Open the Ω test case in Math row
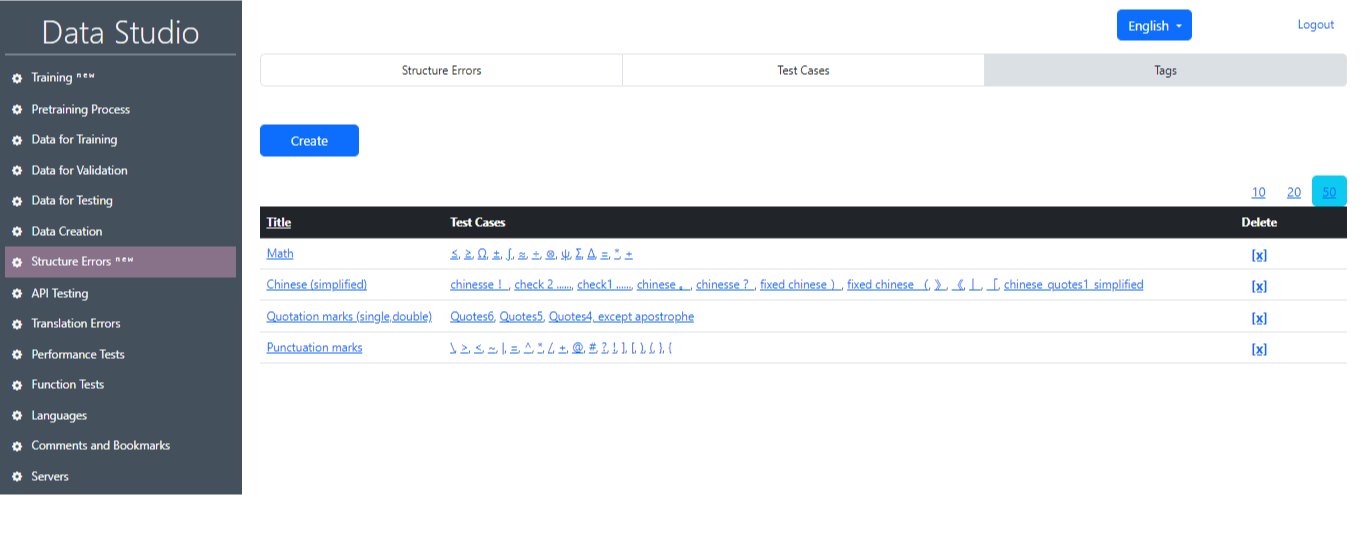 [x=482, y=254]
